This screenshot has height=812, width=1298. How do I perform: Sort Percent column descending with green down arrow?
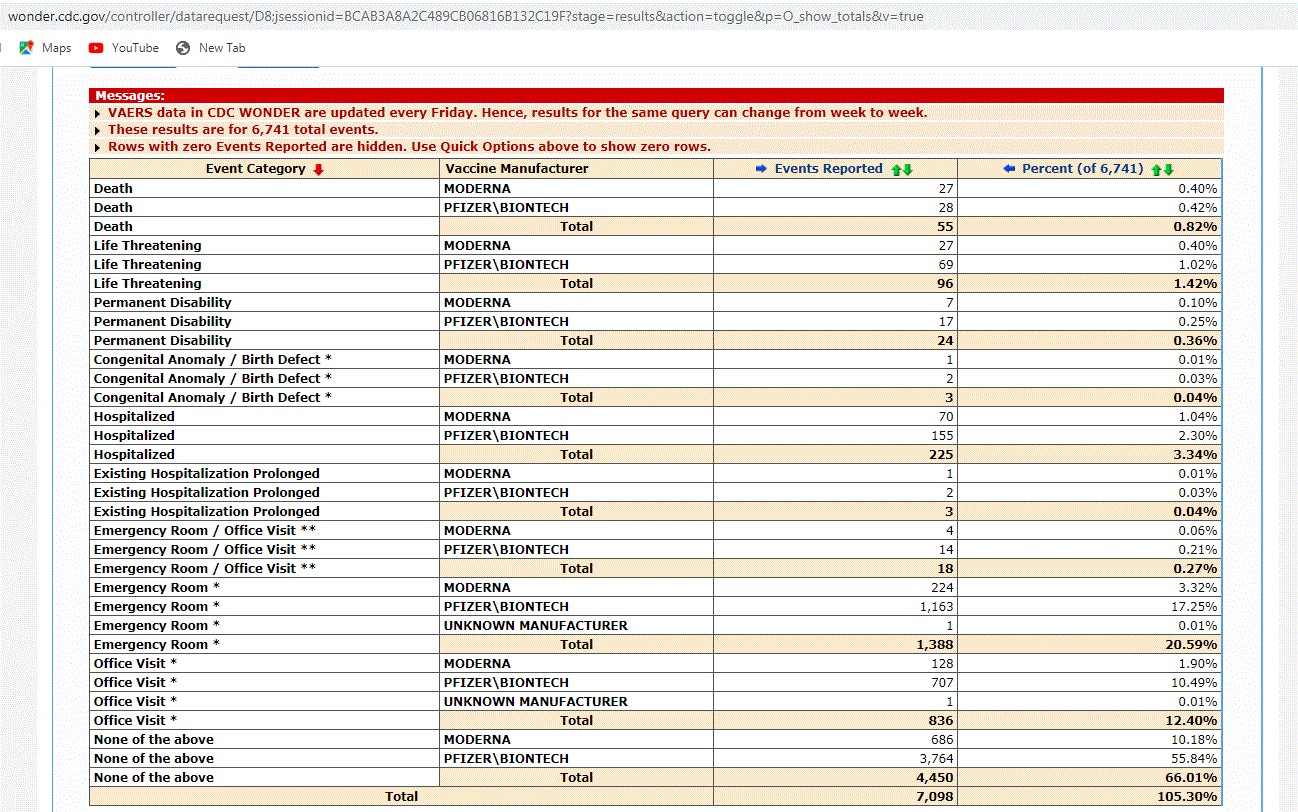(x=1168, y=169)
